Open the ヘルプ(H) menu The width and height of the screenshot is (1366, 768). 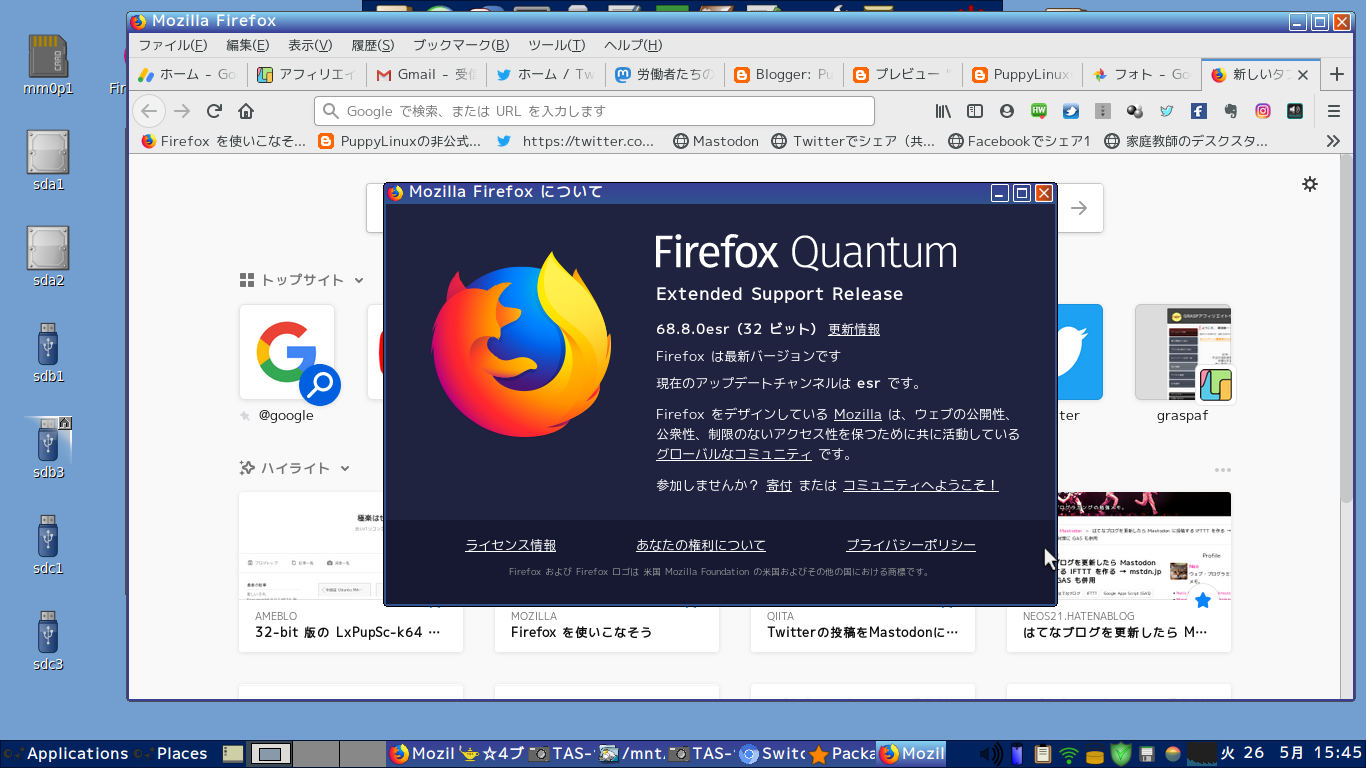(x=633, y=46)
